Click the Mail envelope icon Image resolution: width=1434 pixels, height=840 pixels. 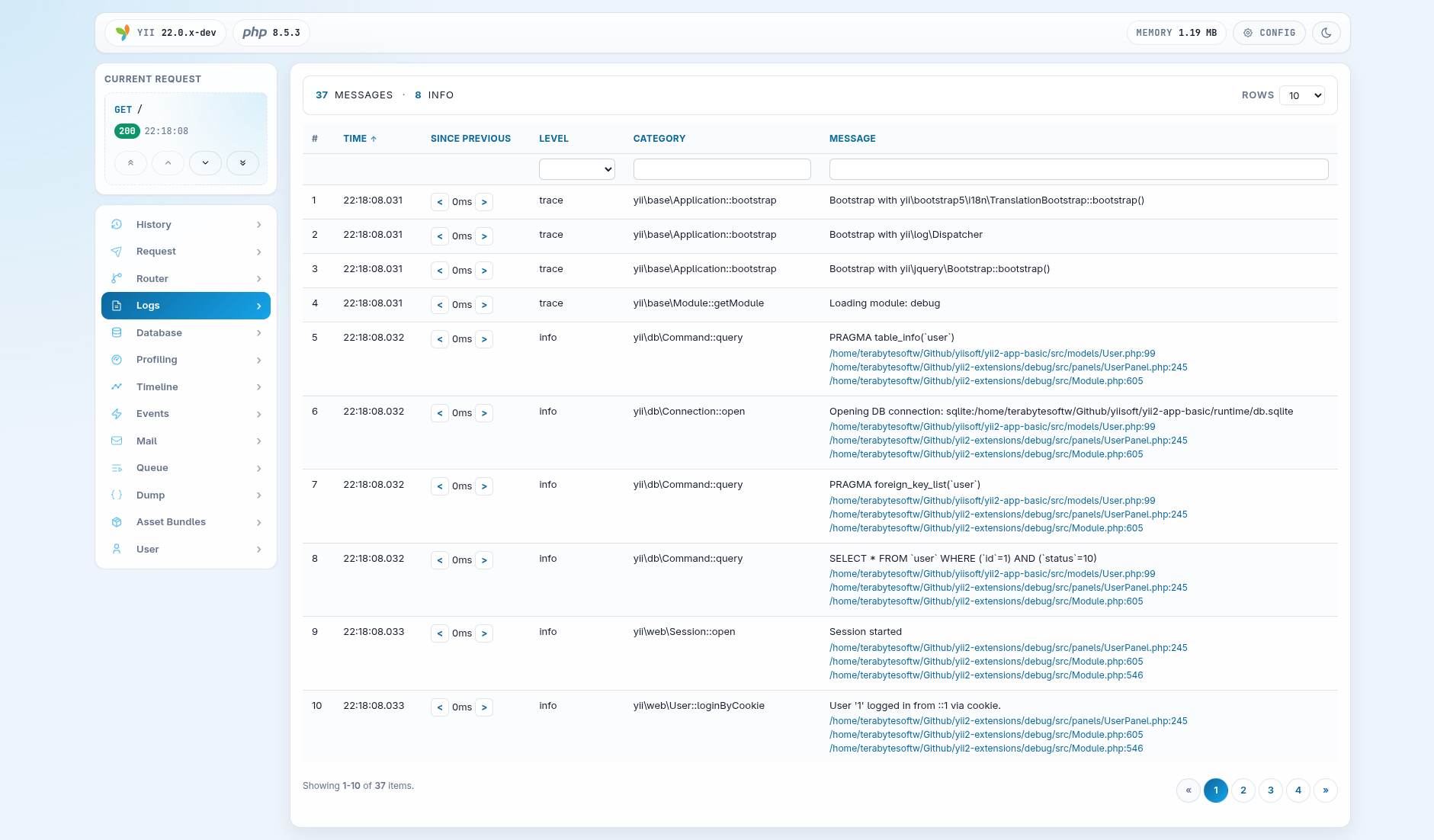(117, 441)
